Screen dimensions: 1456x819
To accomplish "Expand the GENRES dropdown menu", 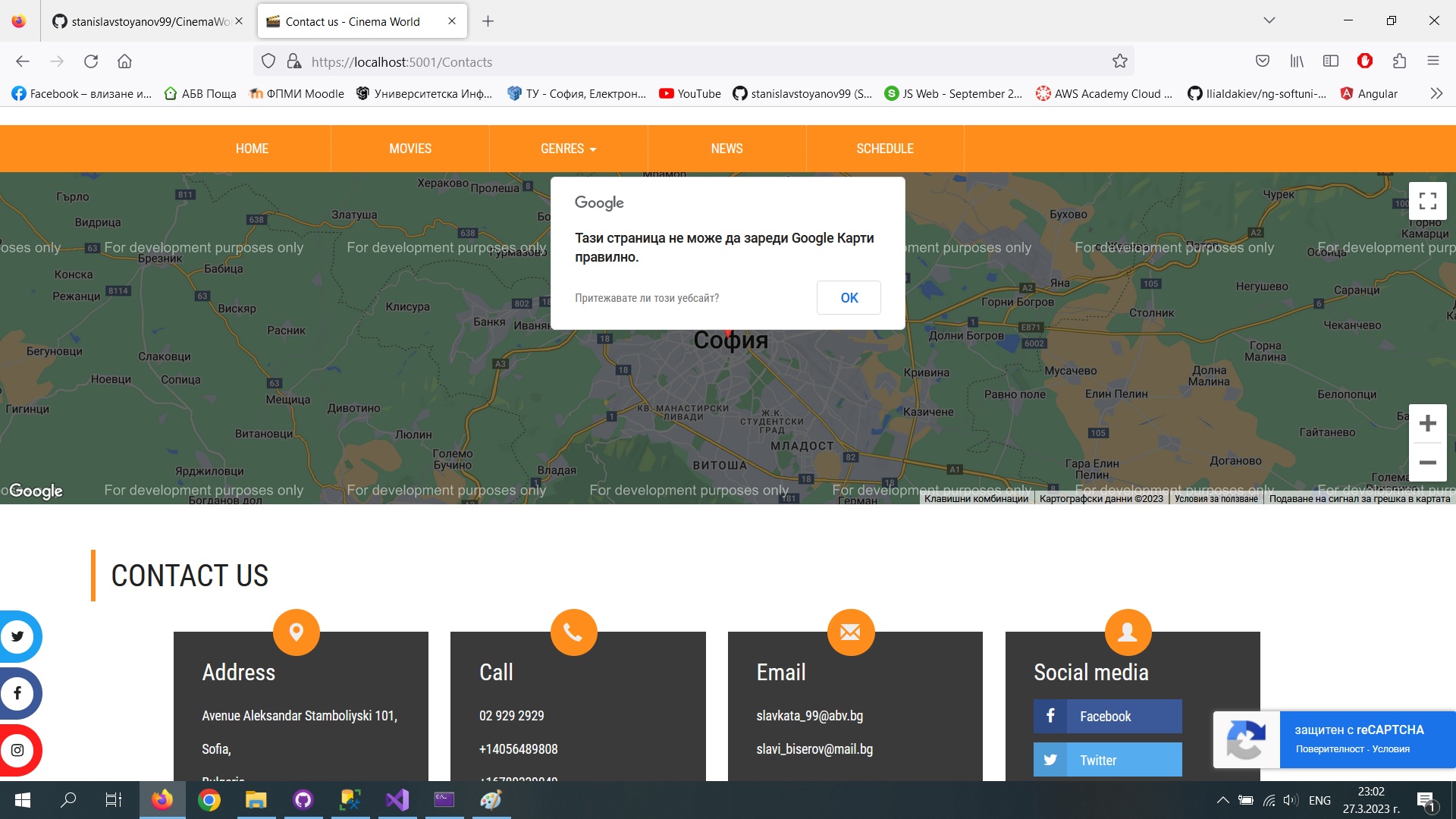I will pyautogui.click(x=569, y=148).
